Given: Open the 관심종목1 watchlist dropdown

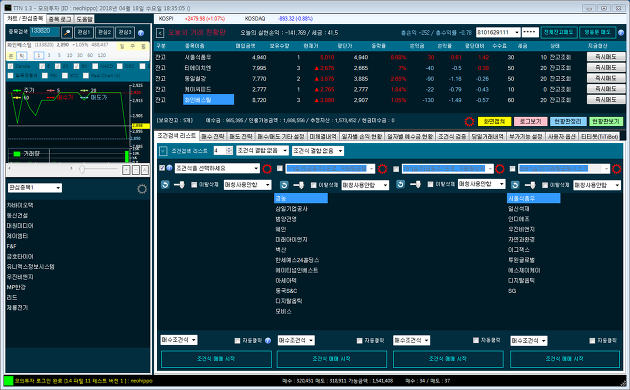Looking at the screenshot, I should (x=35, y=188).
